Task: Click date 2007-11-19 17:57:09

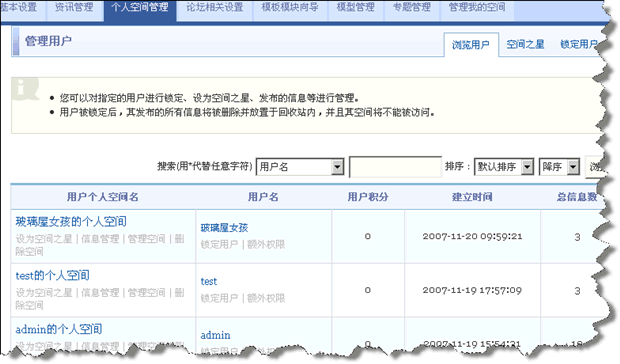Action: (x=473, y=290)
